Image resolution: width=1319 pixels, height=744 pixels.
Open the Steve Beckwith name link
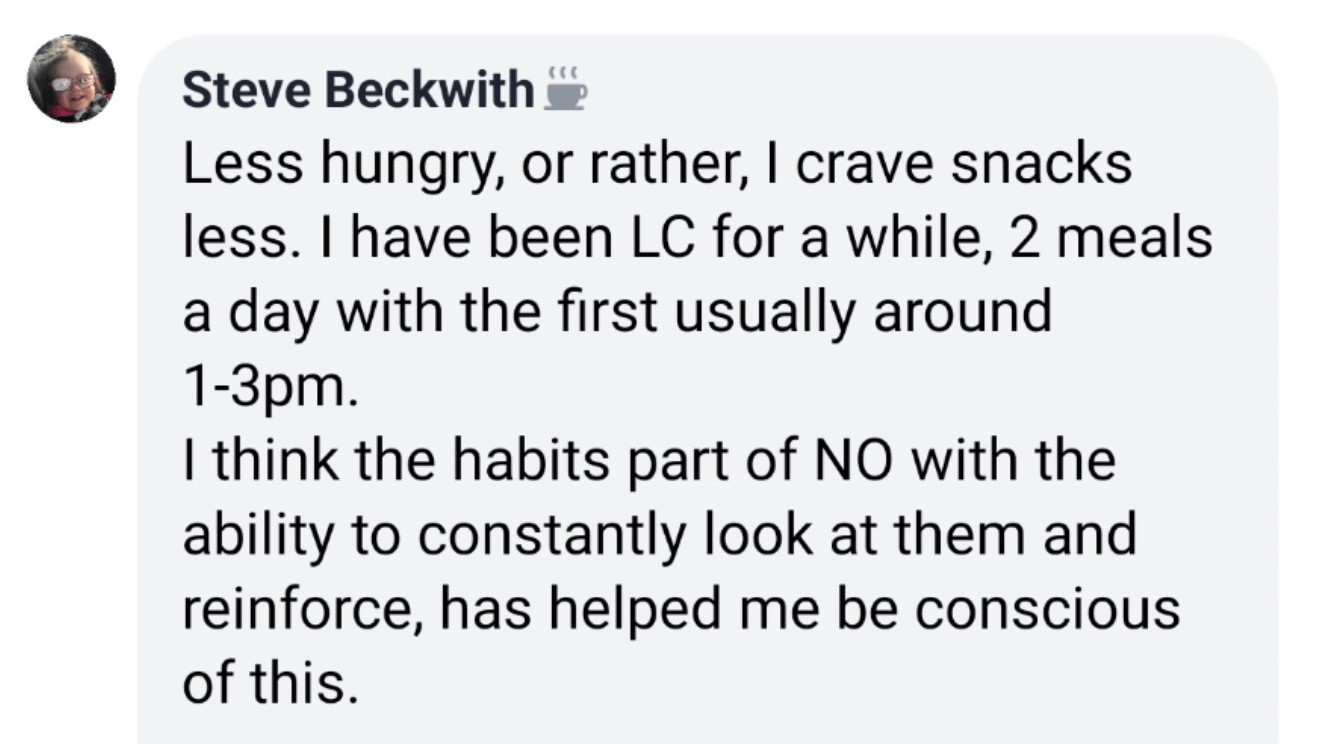click(358, 92)
